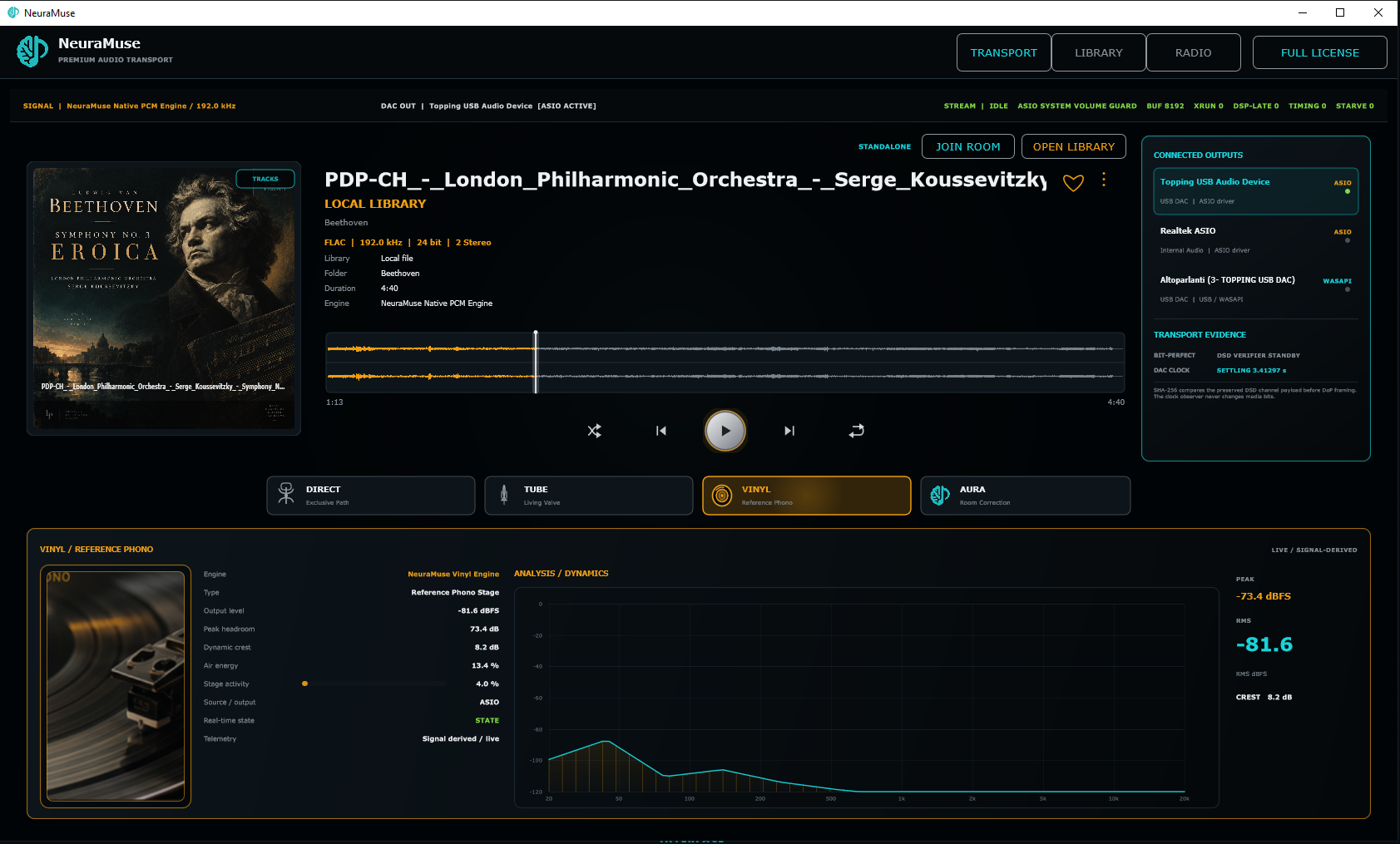1400x844 pixels.
Task: Click the AURA brain icon
Action: (x=940, y=495)
